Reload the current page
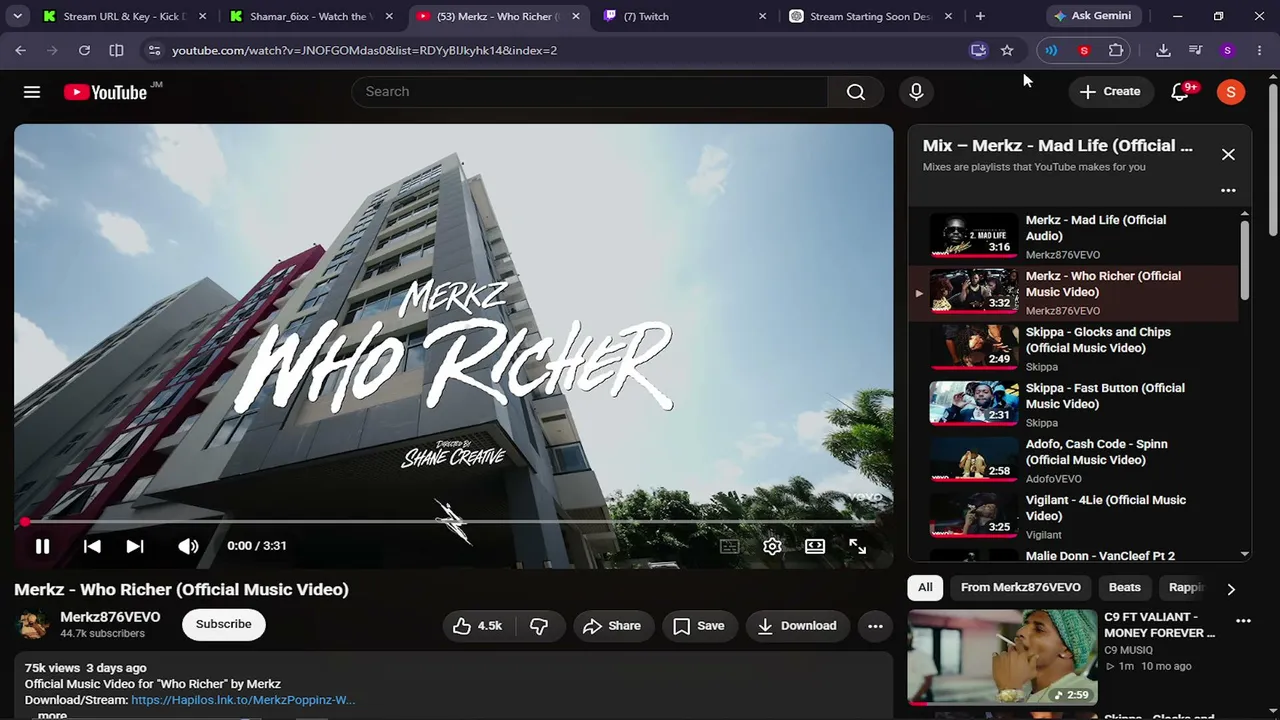1280x720 pixels. pos(84,50)
